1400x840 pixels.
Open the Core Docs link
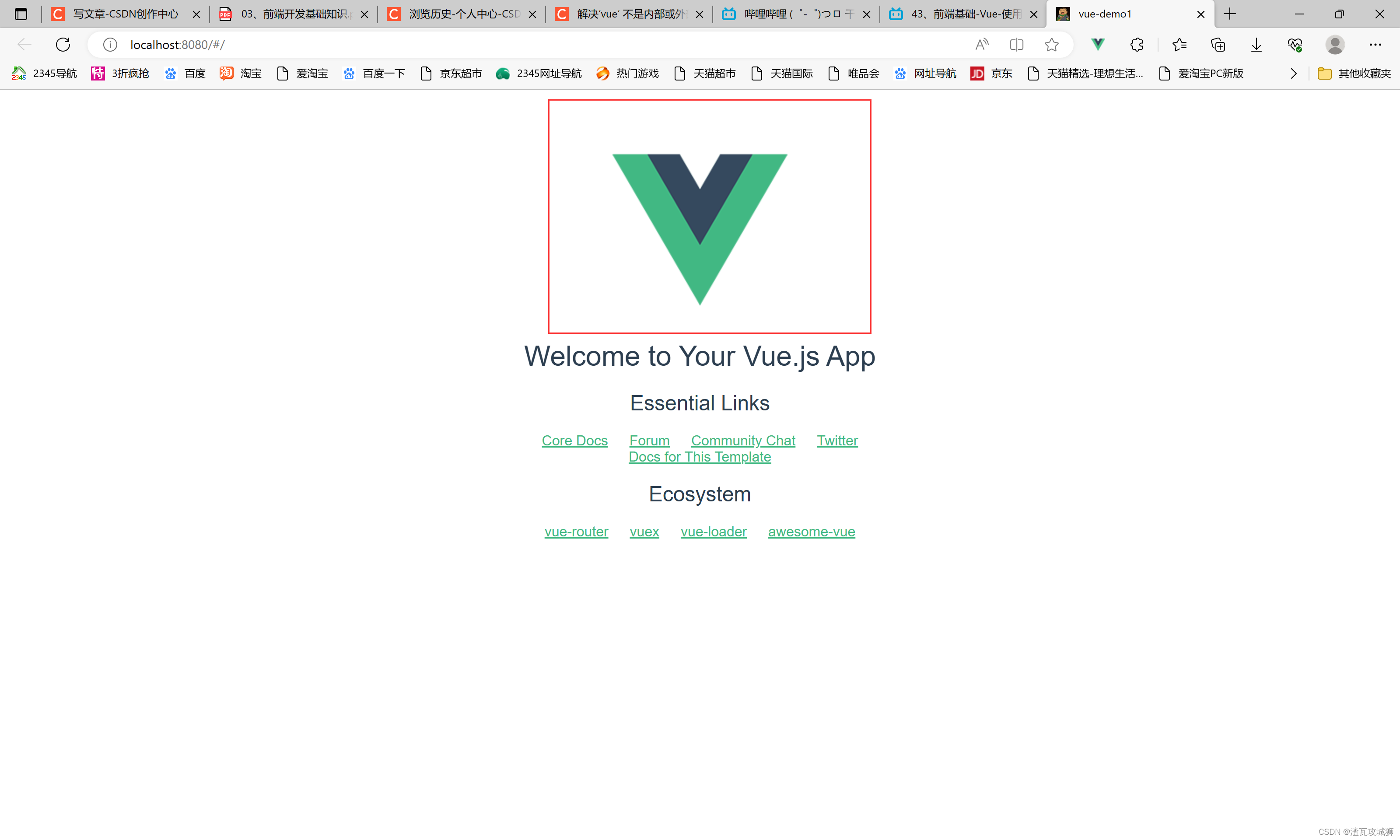575,440
